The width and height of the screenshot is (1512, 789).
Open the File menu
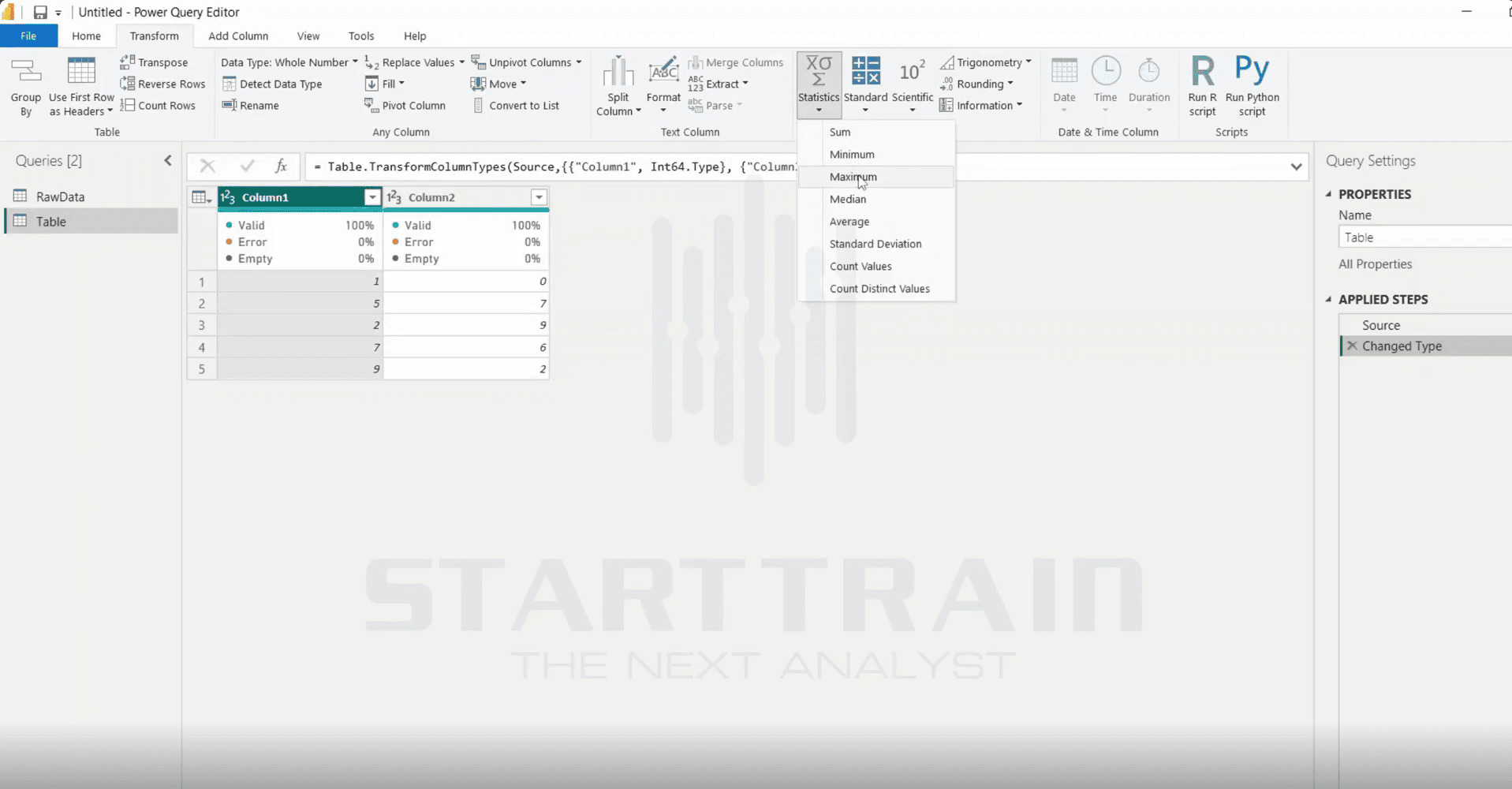coord(28,36)
